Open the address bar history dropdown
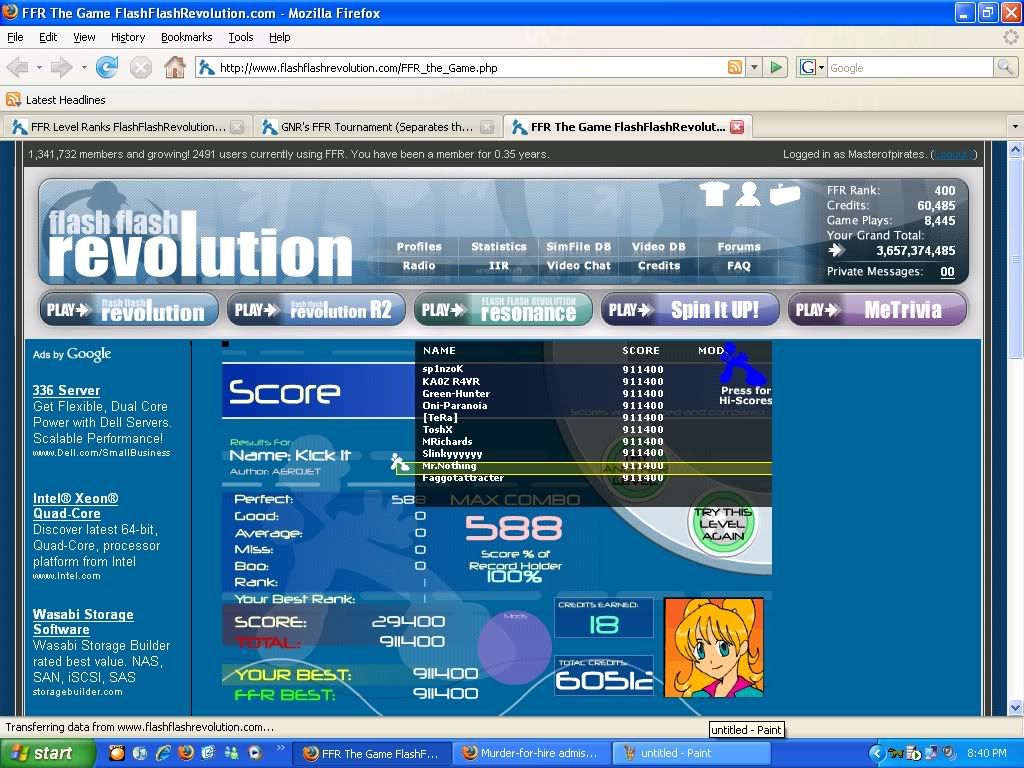This screenshot has width=1024, height=768. coord(754,68)
